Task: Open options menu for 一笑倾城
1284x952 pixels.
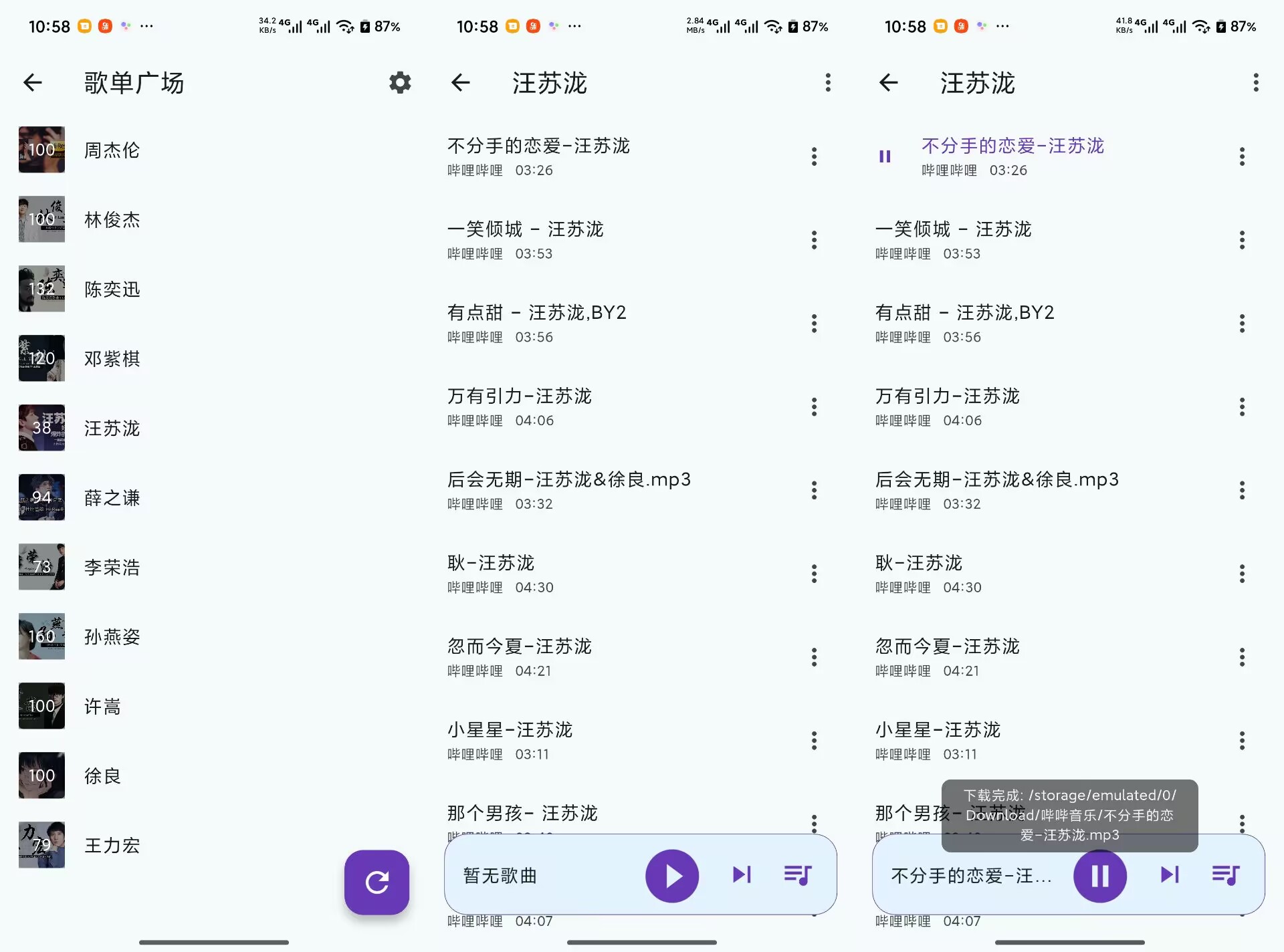Action: click(x=814, y=240)
